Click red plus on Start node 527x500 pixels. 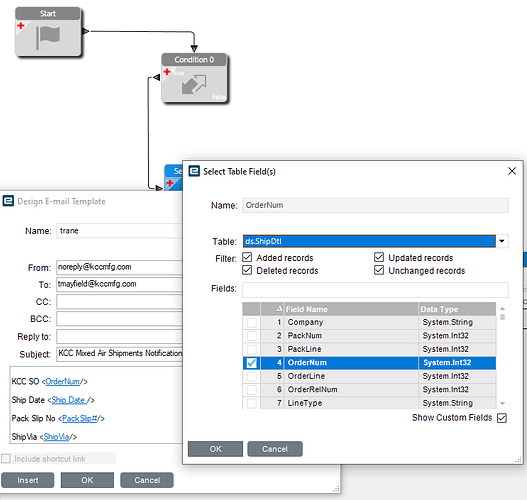pos(21,26)
